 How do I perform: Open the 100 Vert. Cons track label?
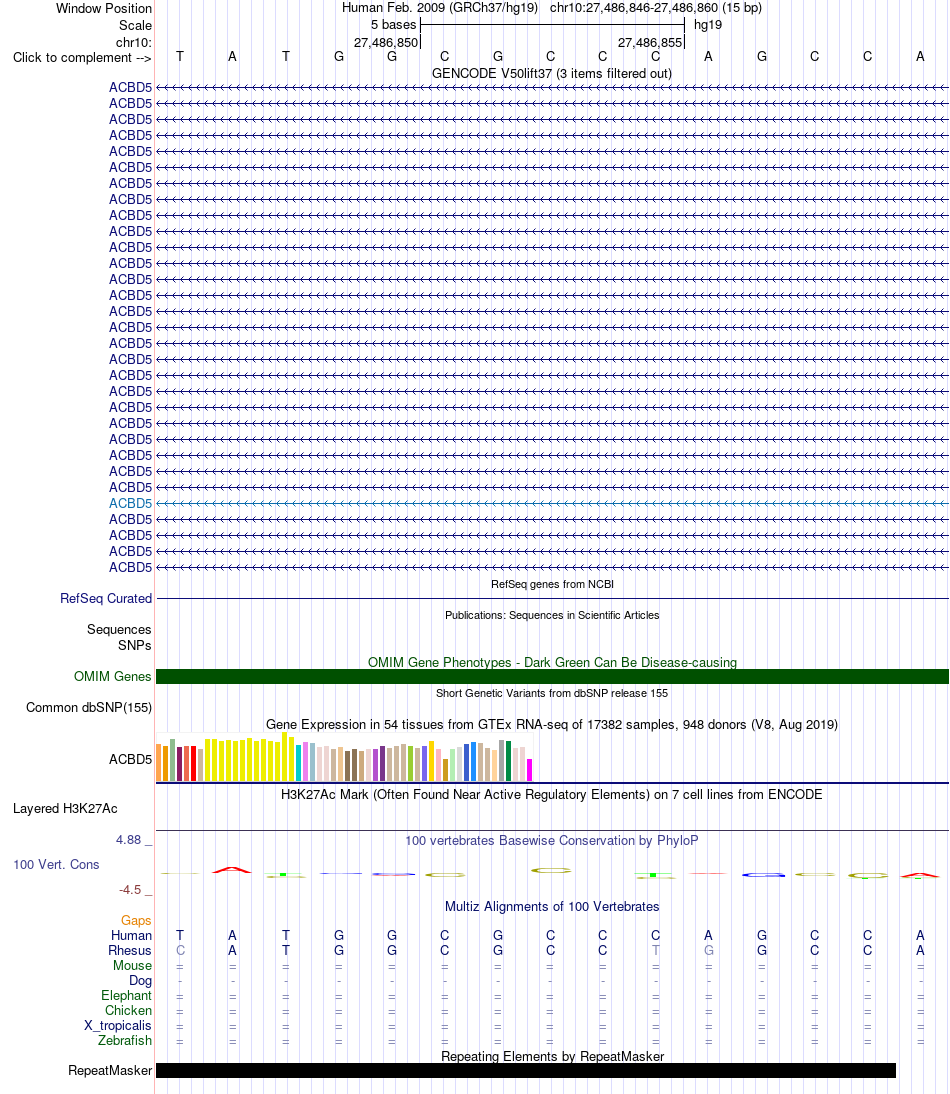(56, 864)
